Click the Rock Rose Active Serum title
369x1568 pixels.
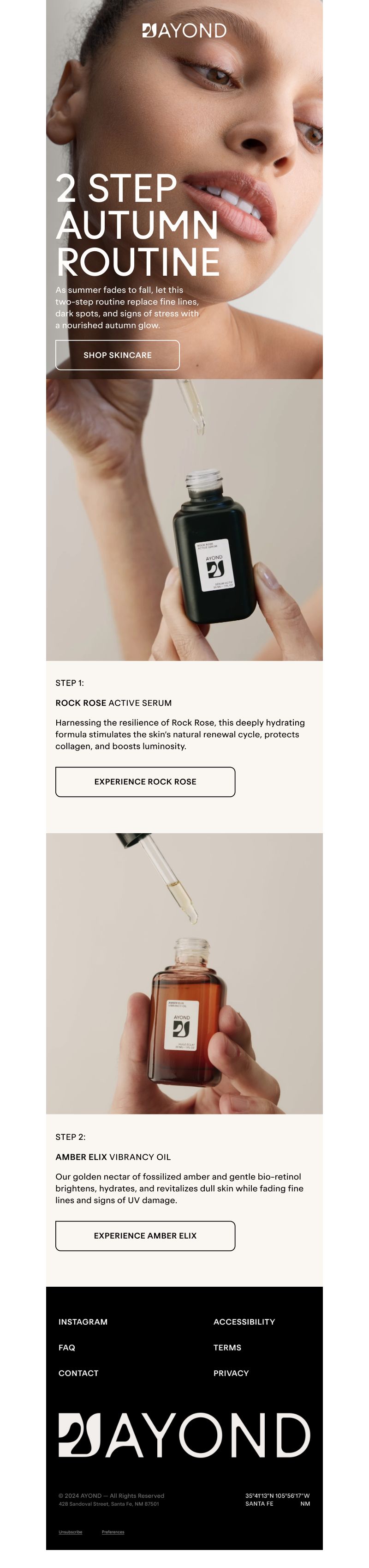click(113, 702)
